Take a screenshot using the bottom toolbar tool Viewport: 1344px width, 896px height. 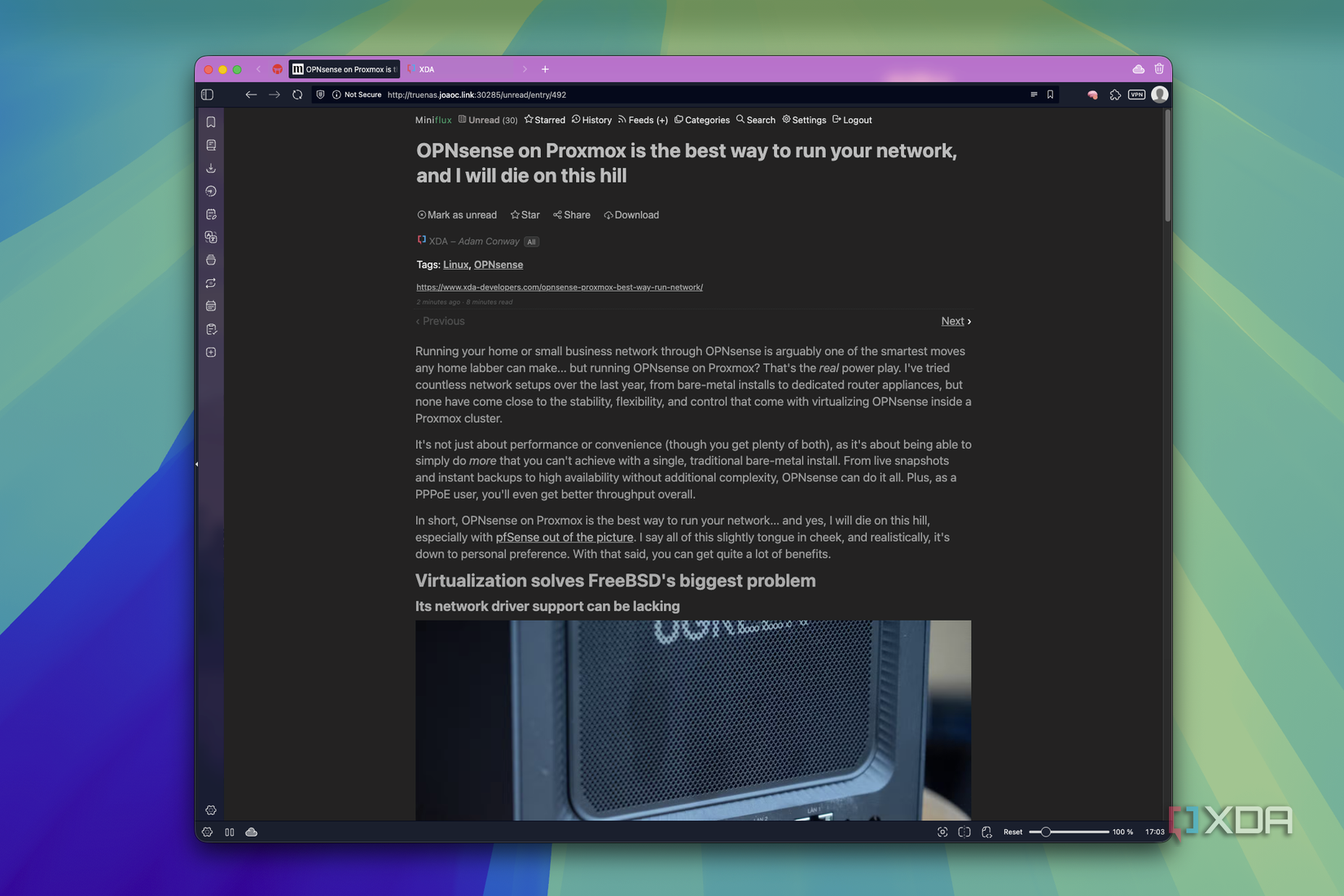[x=942, y=832]
